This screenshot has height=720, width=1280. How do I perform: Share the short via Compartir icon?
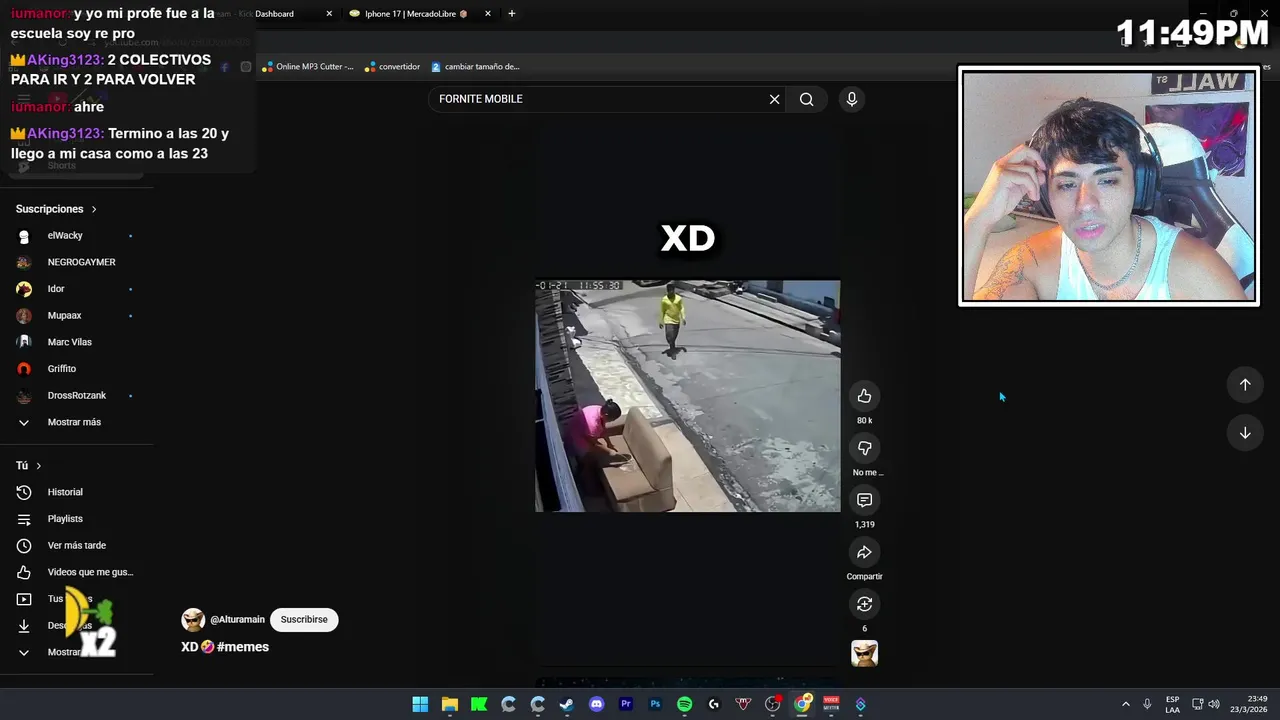(864, 552)
